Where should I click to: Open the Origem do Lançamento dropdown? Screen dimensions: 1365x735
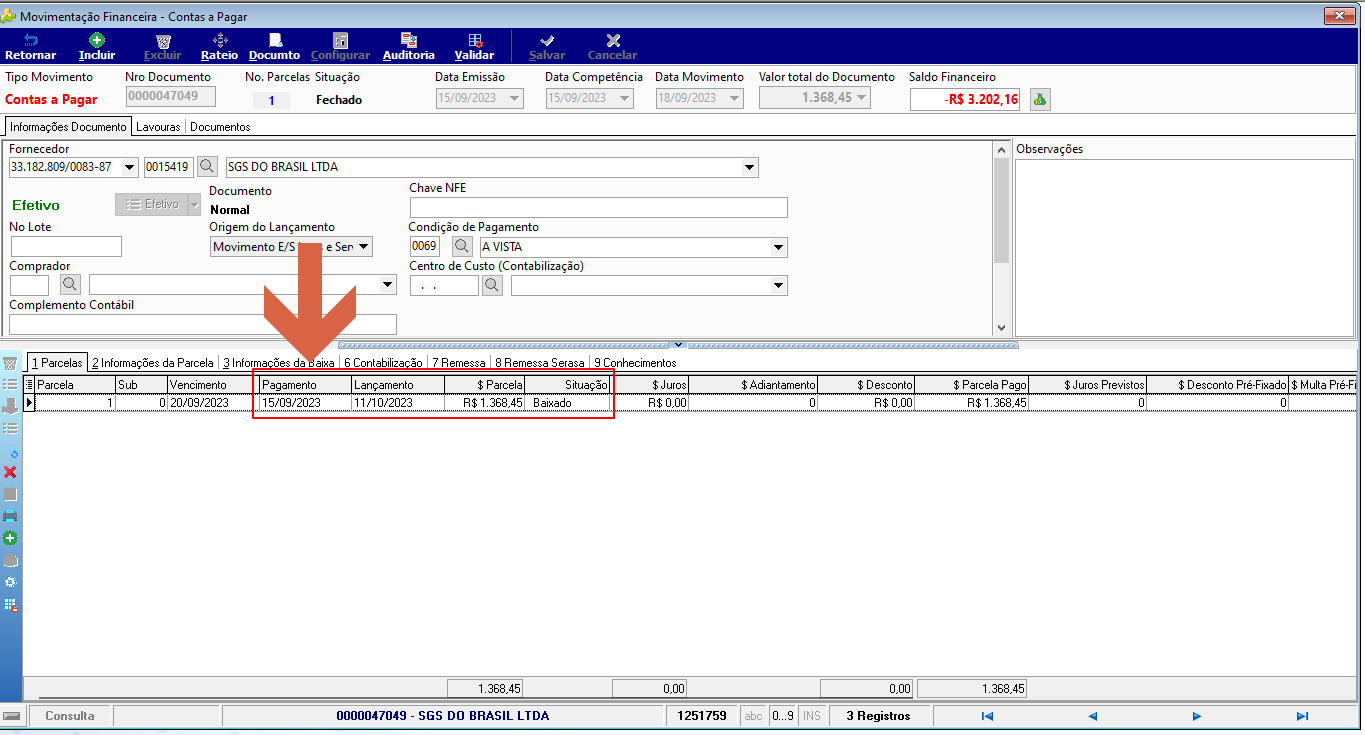point(364,246)
